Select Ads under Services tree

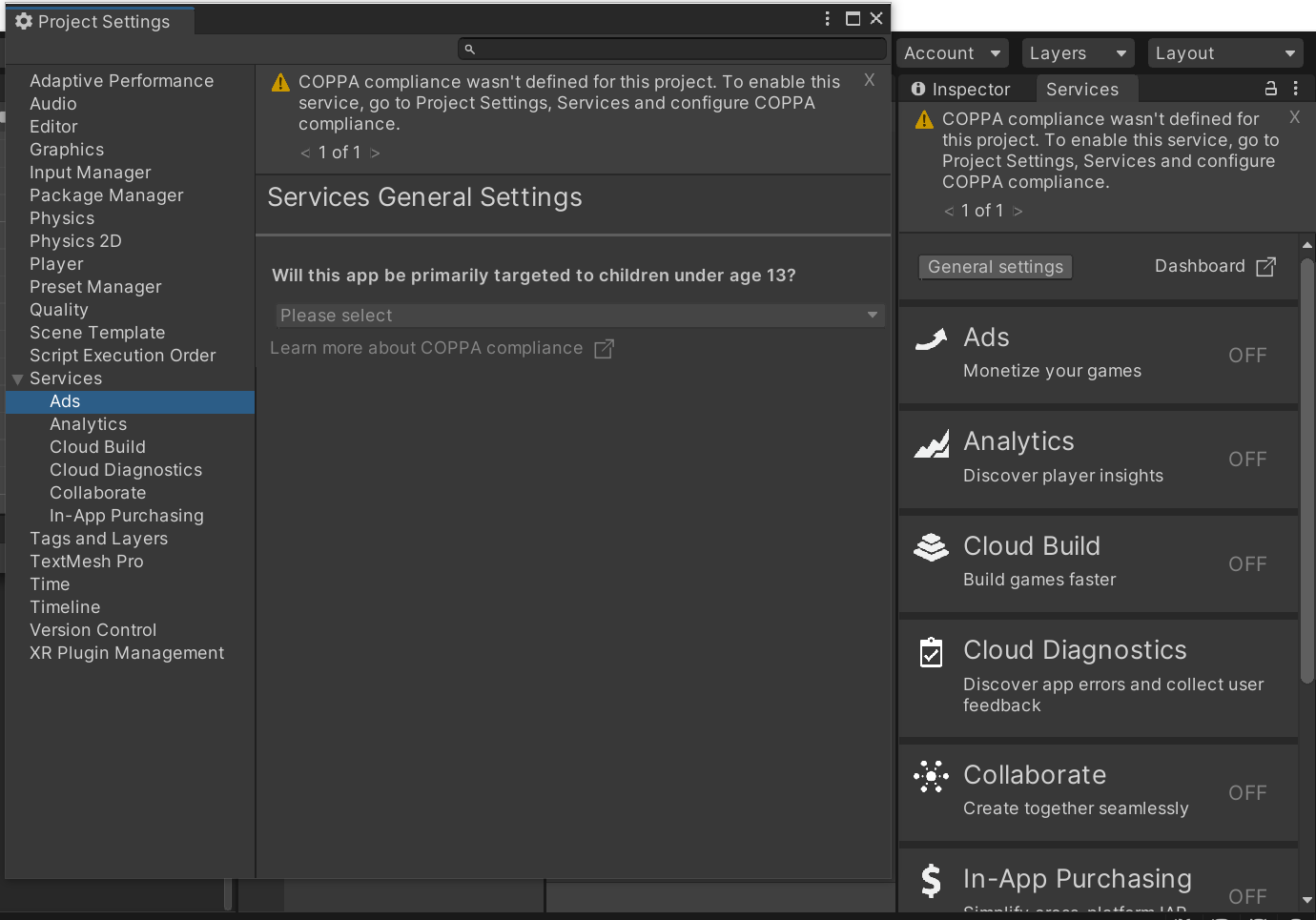(x=130, y=401)
